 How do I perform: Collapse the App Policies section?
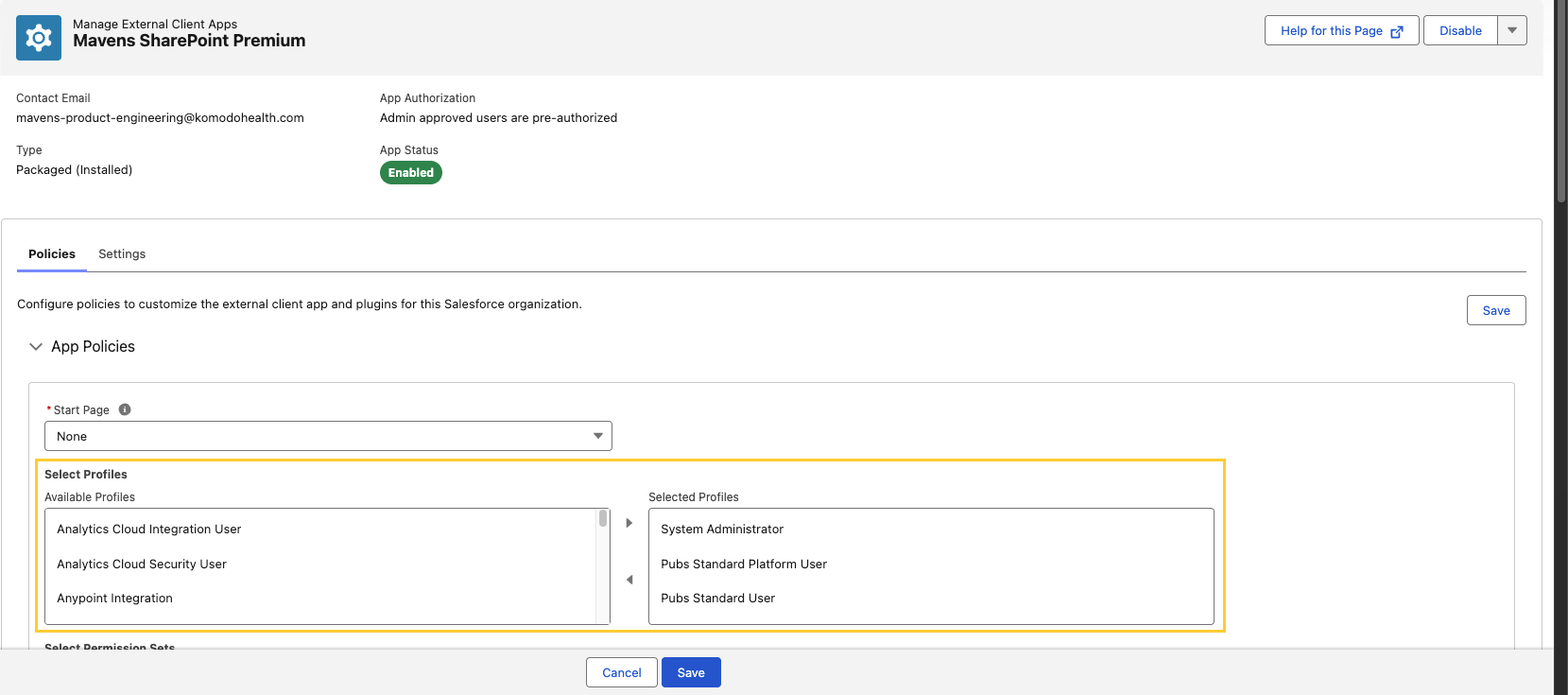tap(36, 347)
